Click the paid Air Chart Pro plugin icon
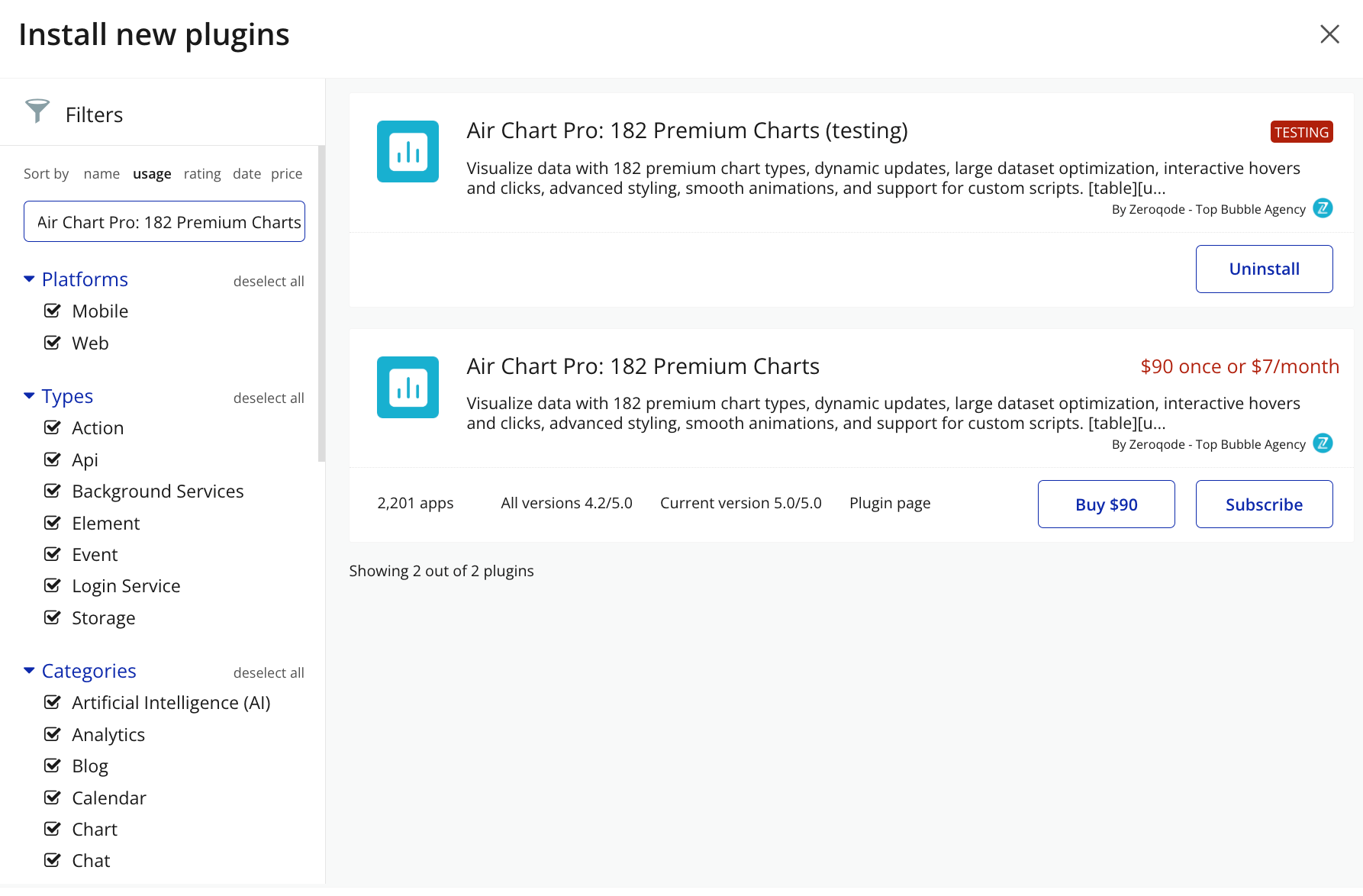Image resolution: width=1363 pixels, height=896 pixels. click(x=408, y=387)
